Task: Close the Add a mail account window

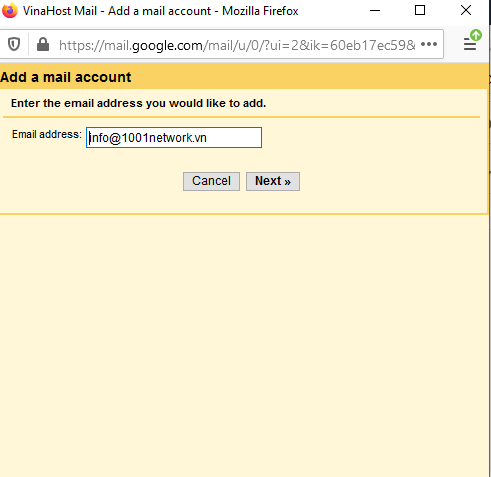Action: (466, 11)
